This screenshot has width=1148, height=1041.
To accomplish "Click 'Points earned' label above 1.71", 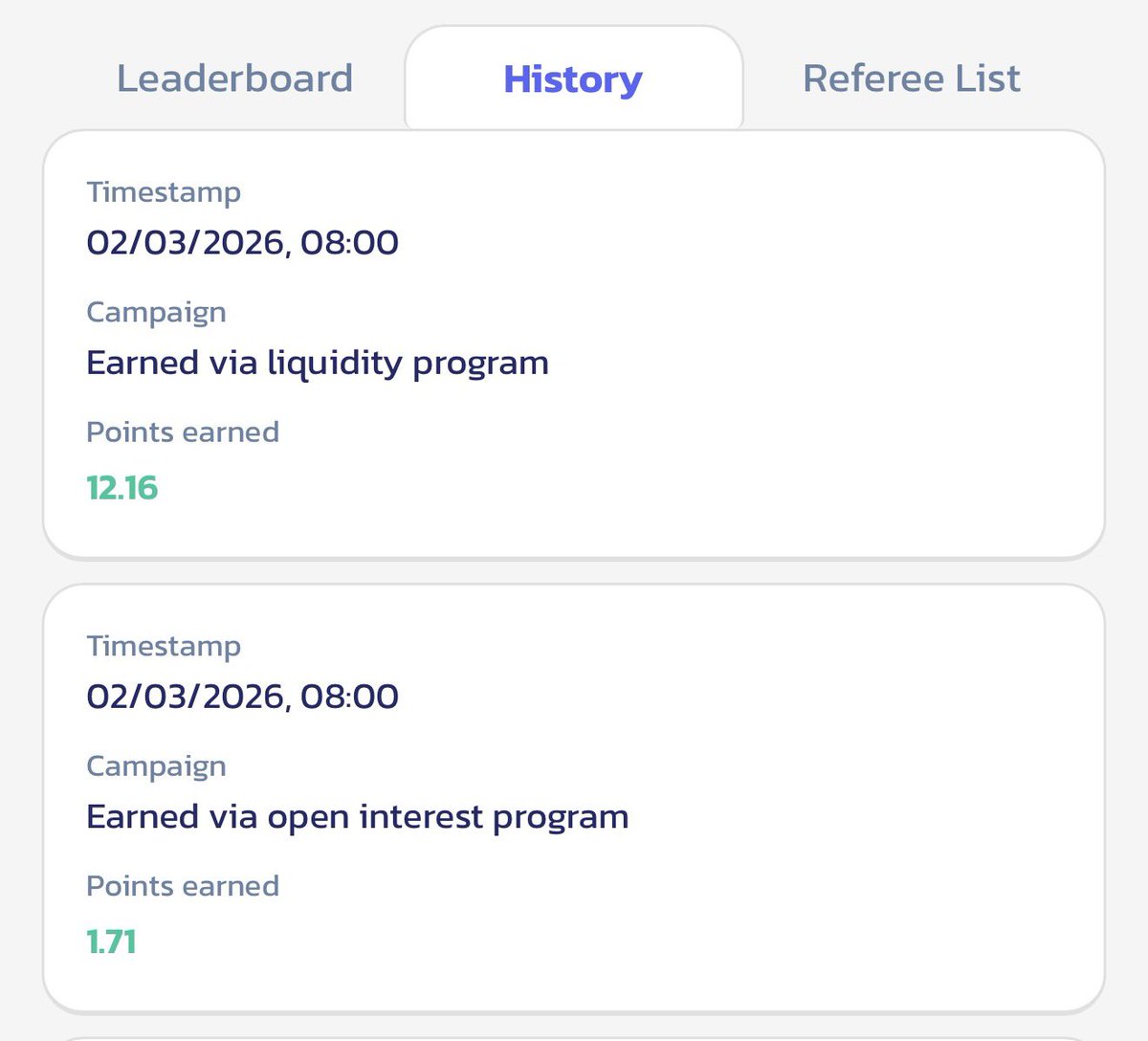I will [x=183, y=886].
